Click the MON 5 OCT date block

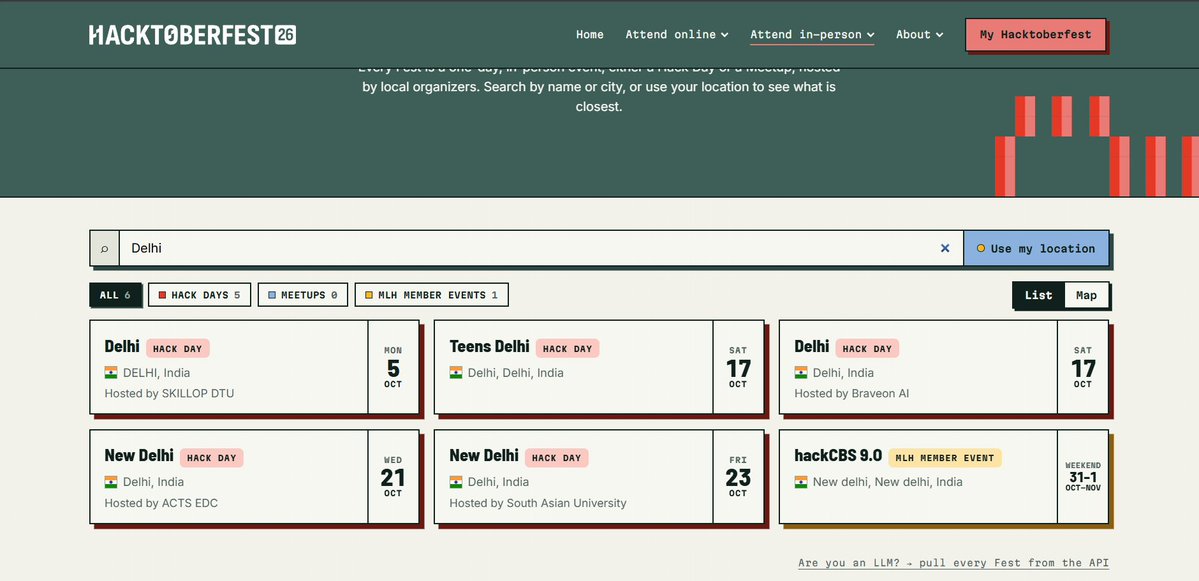tap(393, 367)
